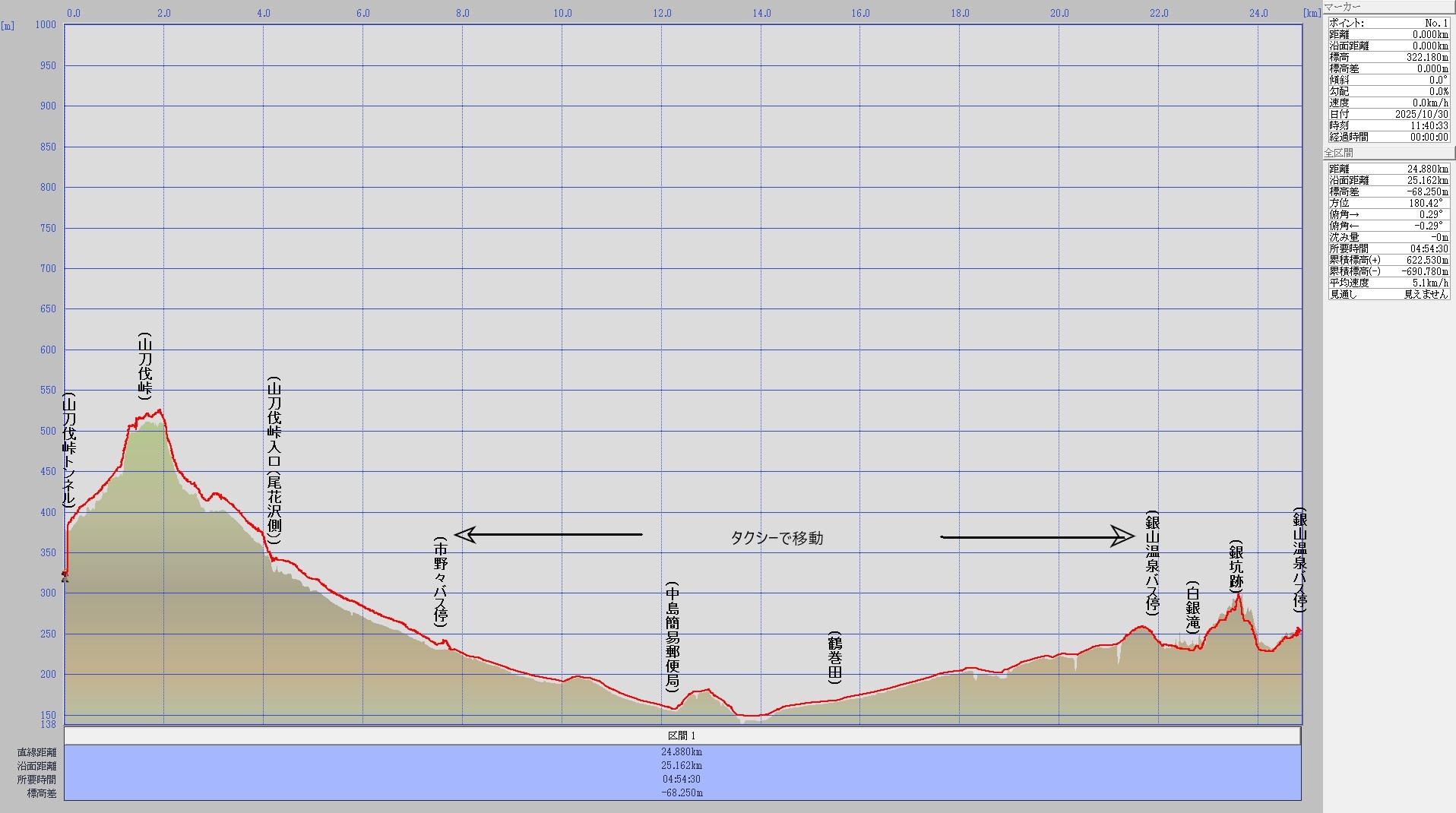Click the 鶴巻田 label
This screenshot has height=813, width=1456.
[835, 657]
